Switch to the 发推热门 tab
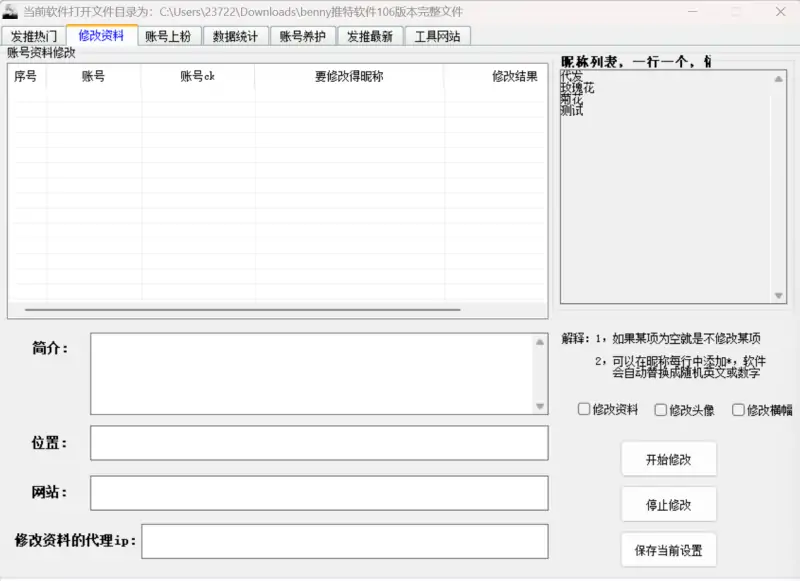This screenshot has height=581, width=800. [x=33, y=36]
